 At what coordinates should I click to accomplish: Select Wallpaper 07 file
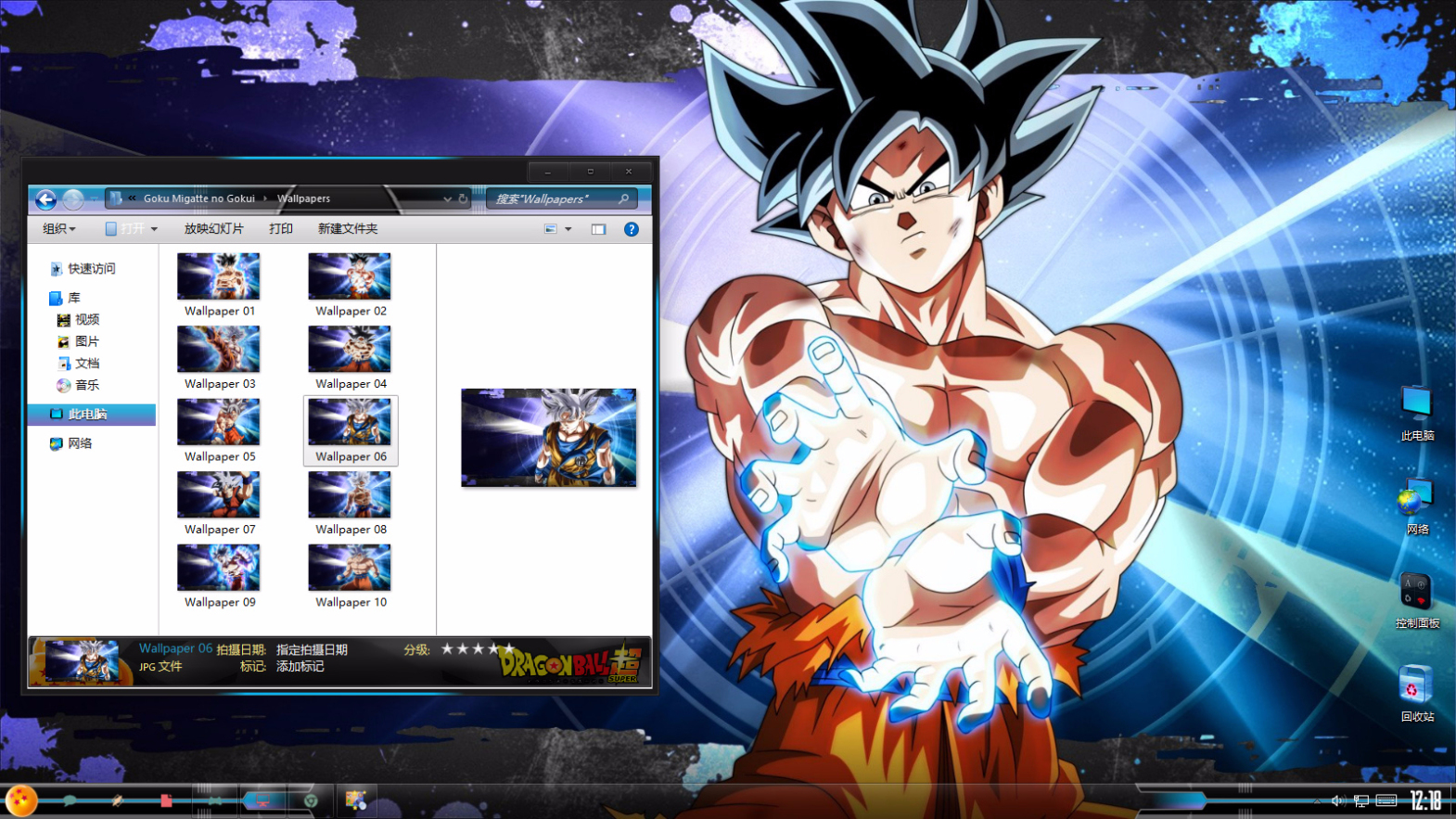[219, 504]
